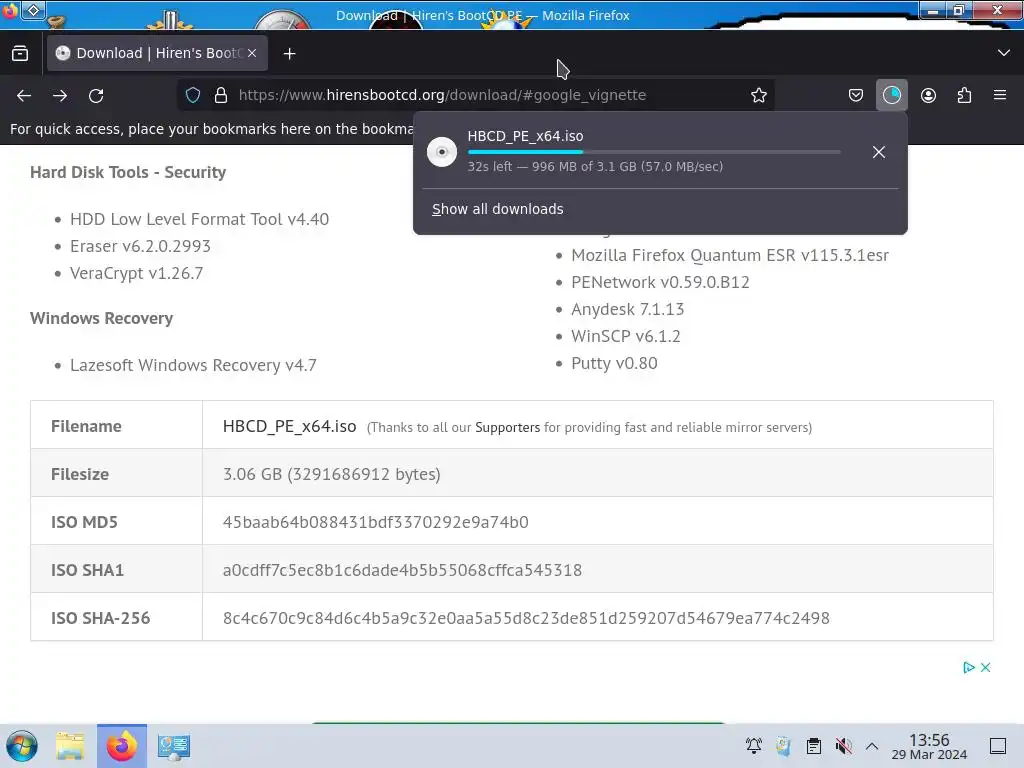Reload the current page

coord(96,95)
